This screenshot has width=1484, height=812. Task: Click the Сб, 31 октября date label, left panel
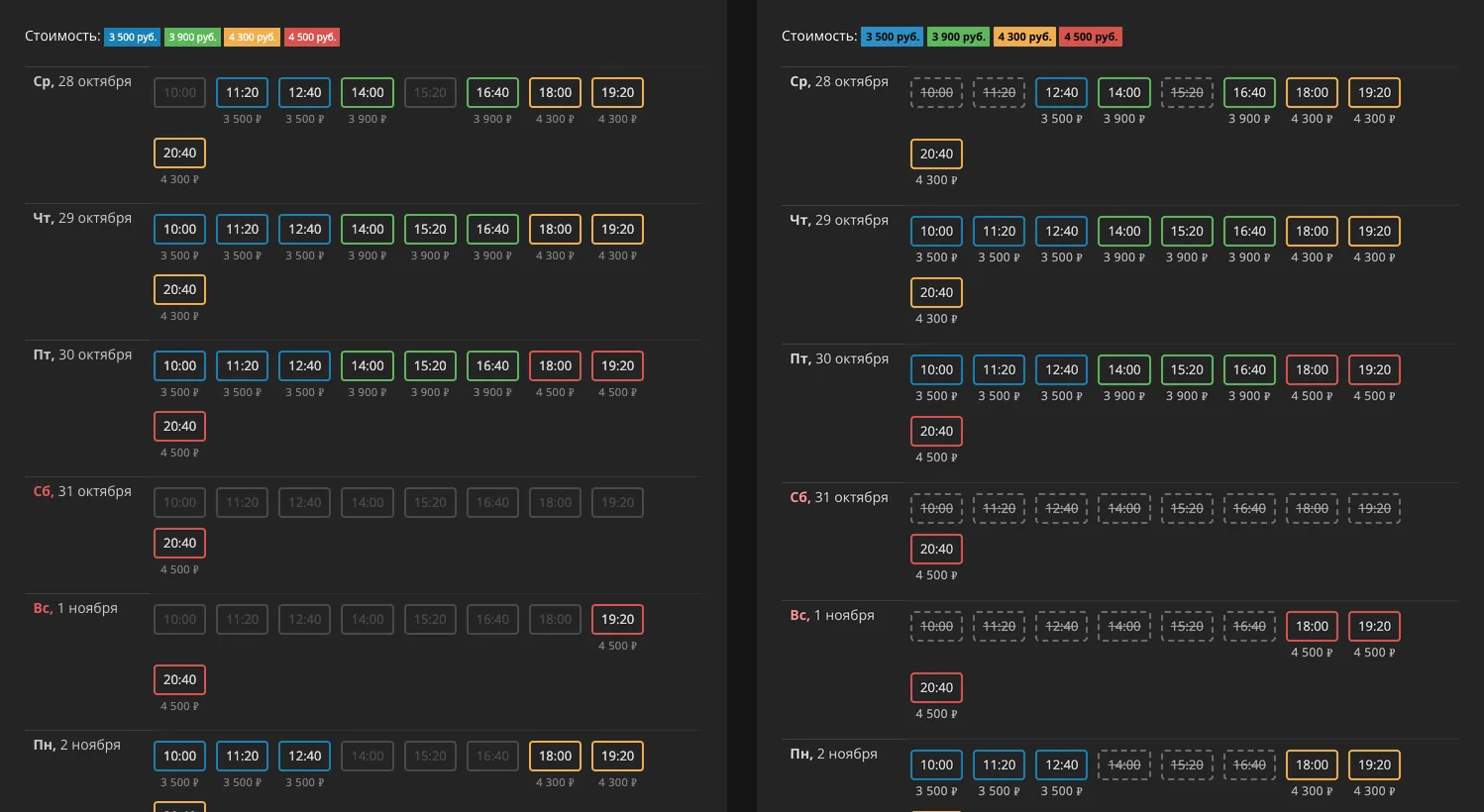pyautogui.click(x=82, y=491)
